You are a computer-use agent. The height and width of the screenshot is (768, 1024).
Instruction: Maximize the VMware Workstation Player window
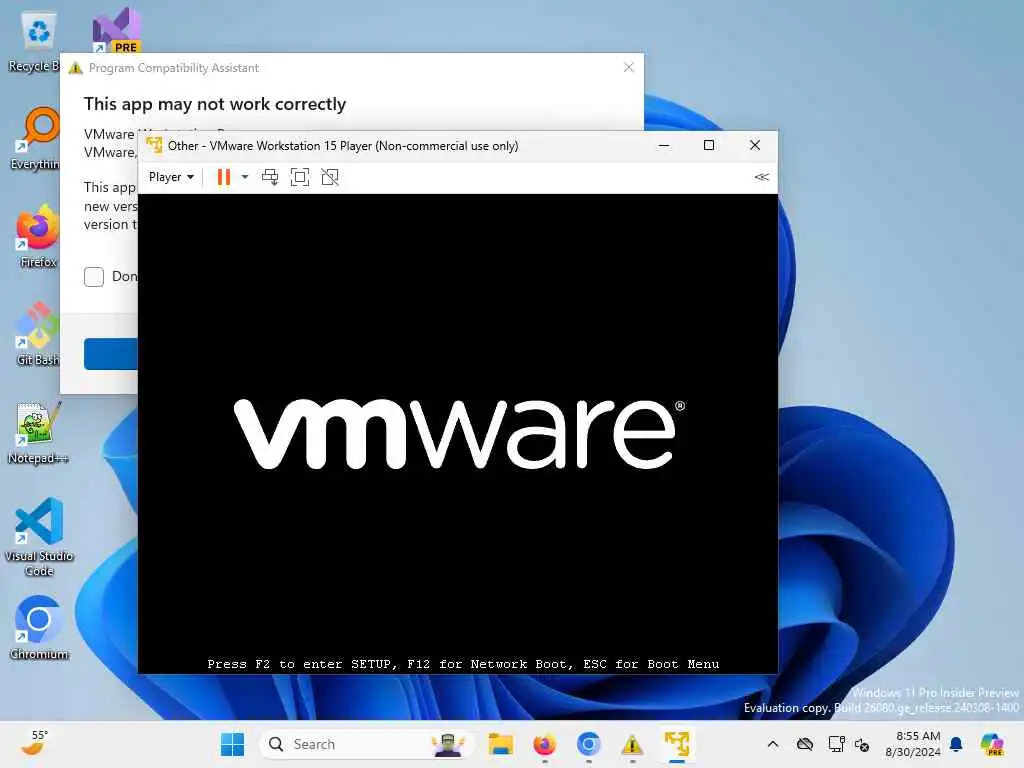(x=709, y=145)
